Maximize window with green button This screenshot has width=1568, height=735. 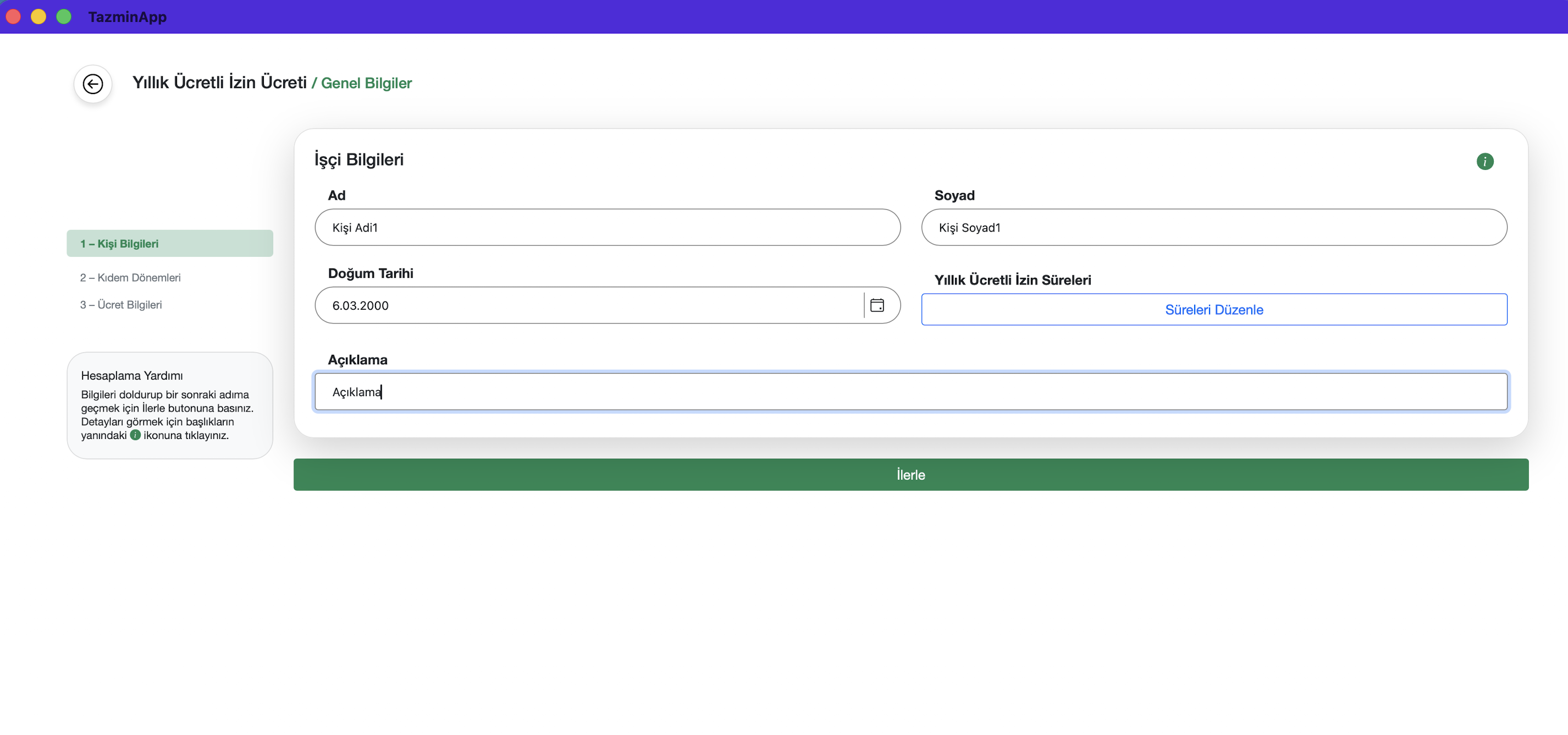click(x=63, y=17)
